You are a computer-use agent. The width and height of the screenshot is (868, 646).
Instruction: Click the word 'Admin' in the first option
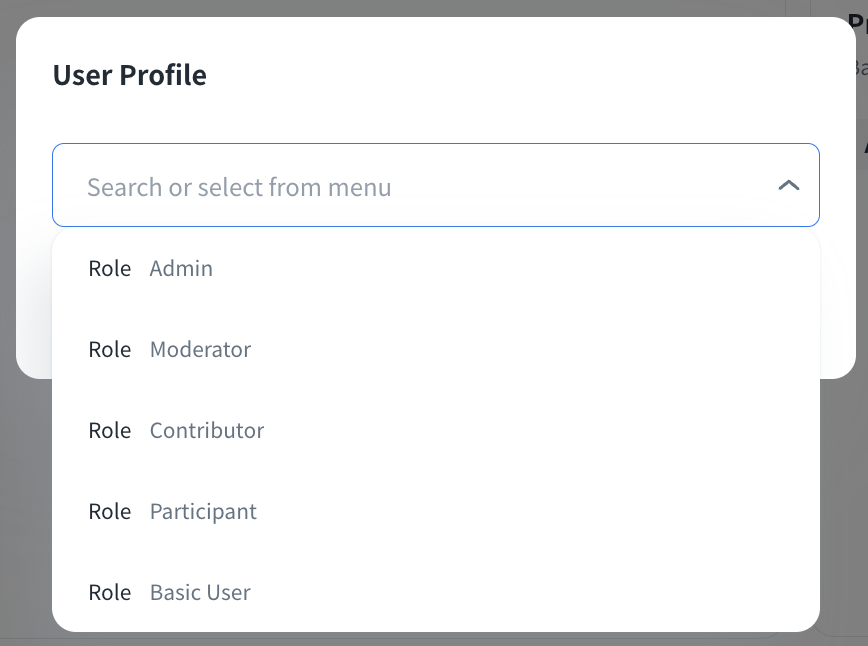pyautogui.click(x=181, y=269)
